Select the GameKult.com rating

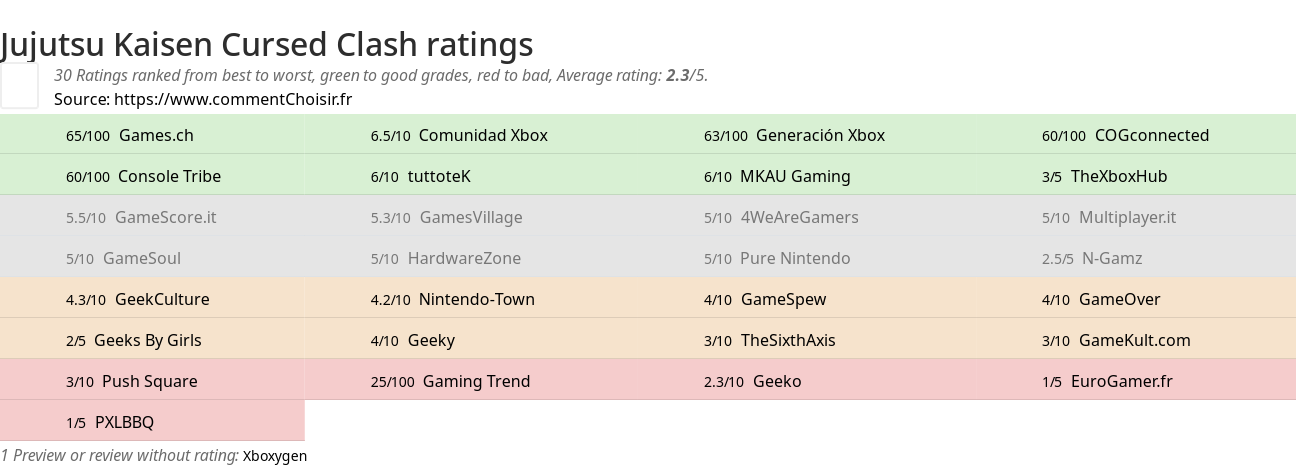click(1135, 340)
